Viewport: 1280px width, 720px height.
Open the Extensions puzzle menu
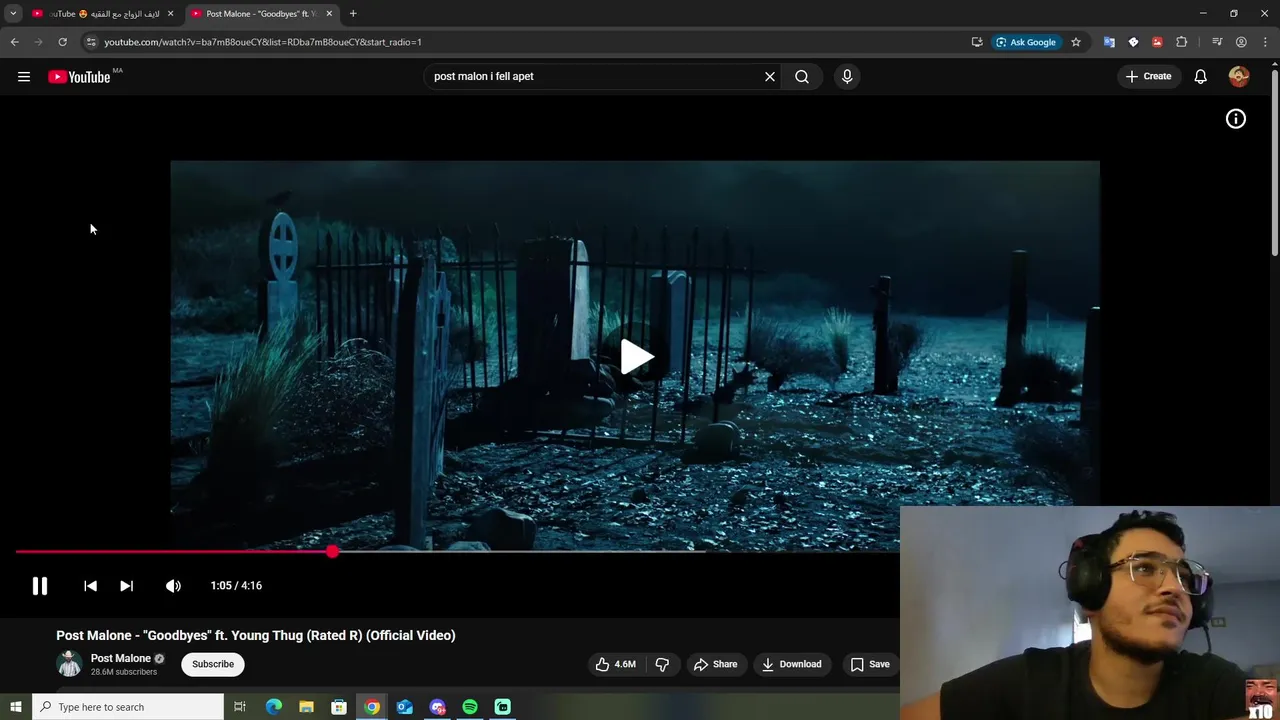coord(1182,42)
